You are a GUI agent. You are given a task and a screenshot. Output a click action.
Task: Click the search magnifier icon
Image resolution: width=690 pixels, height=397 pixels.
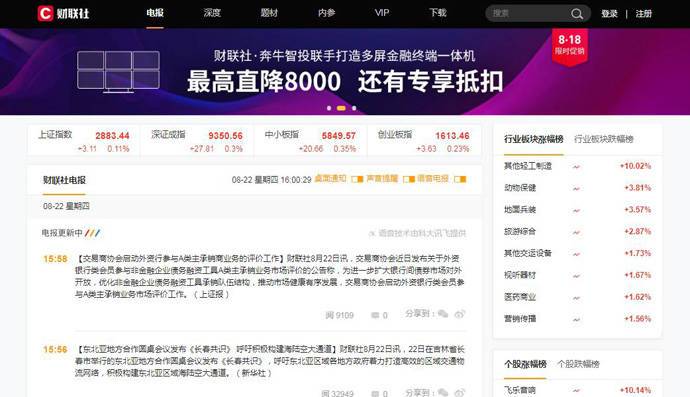577,14
